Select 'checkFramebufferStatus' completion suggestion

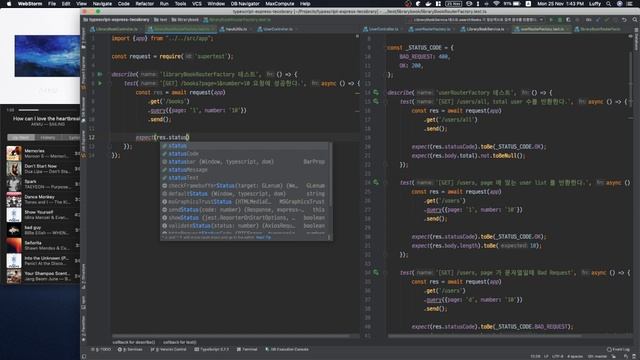[245, 186]
